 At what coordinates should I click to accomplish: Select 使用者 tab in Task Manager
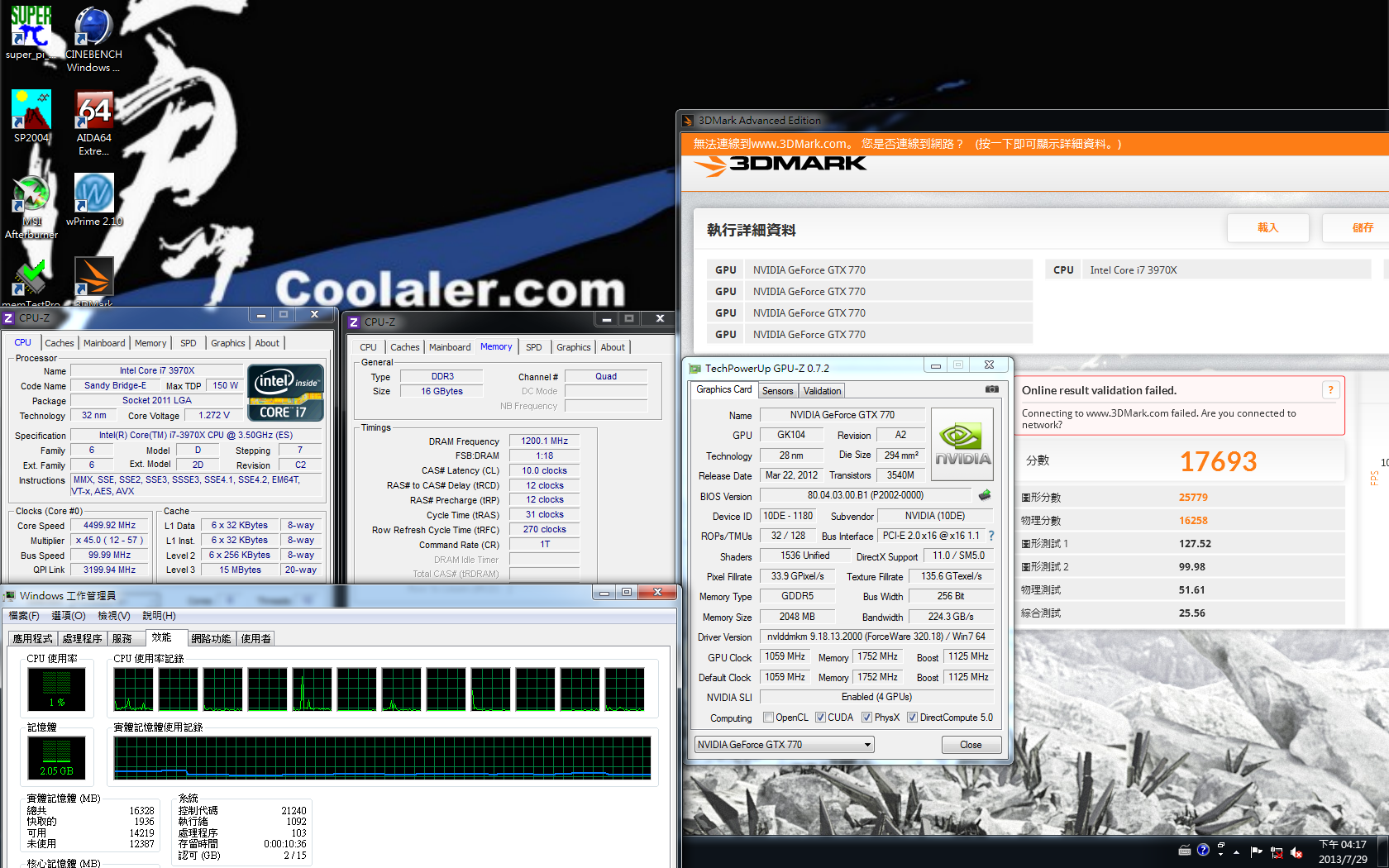coord(255,639)
